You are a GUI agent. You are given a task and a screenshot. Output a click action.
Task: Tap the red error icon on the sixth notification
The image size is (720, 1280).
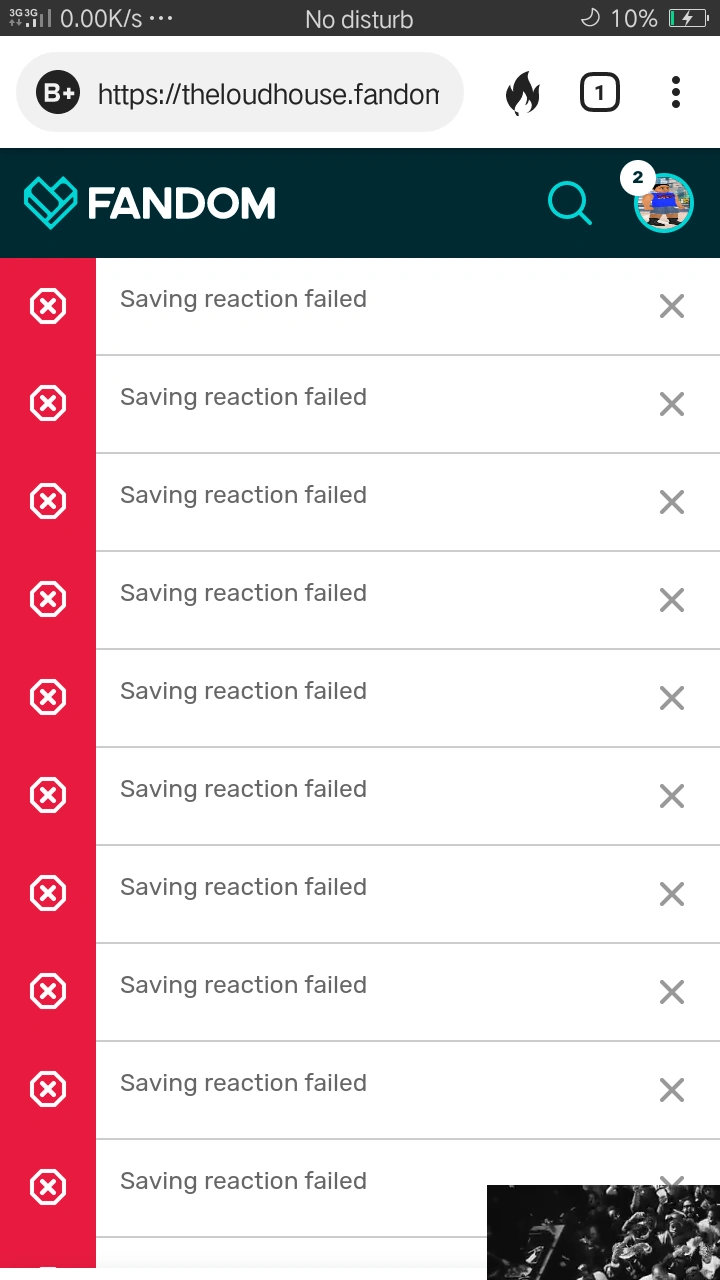pyautogui.click(x=48, y=796)
